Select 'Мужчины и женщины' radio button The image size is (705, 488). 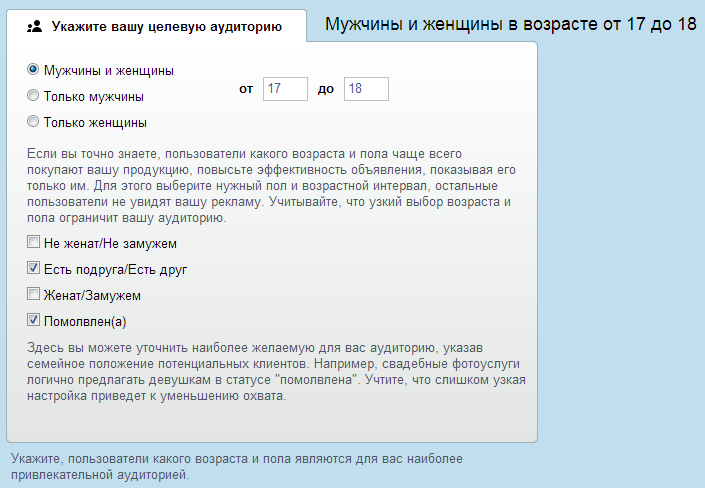tap(33, 69)
